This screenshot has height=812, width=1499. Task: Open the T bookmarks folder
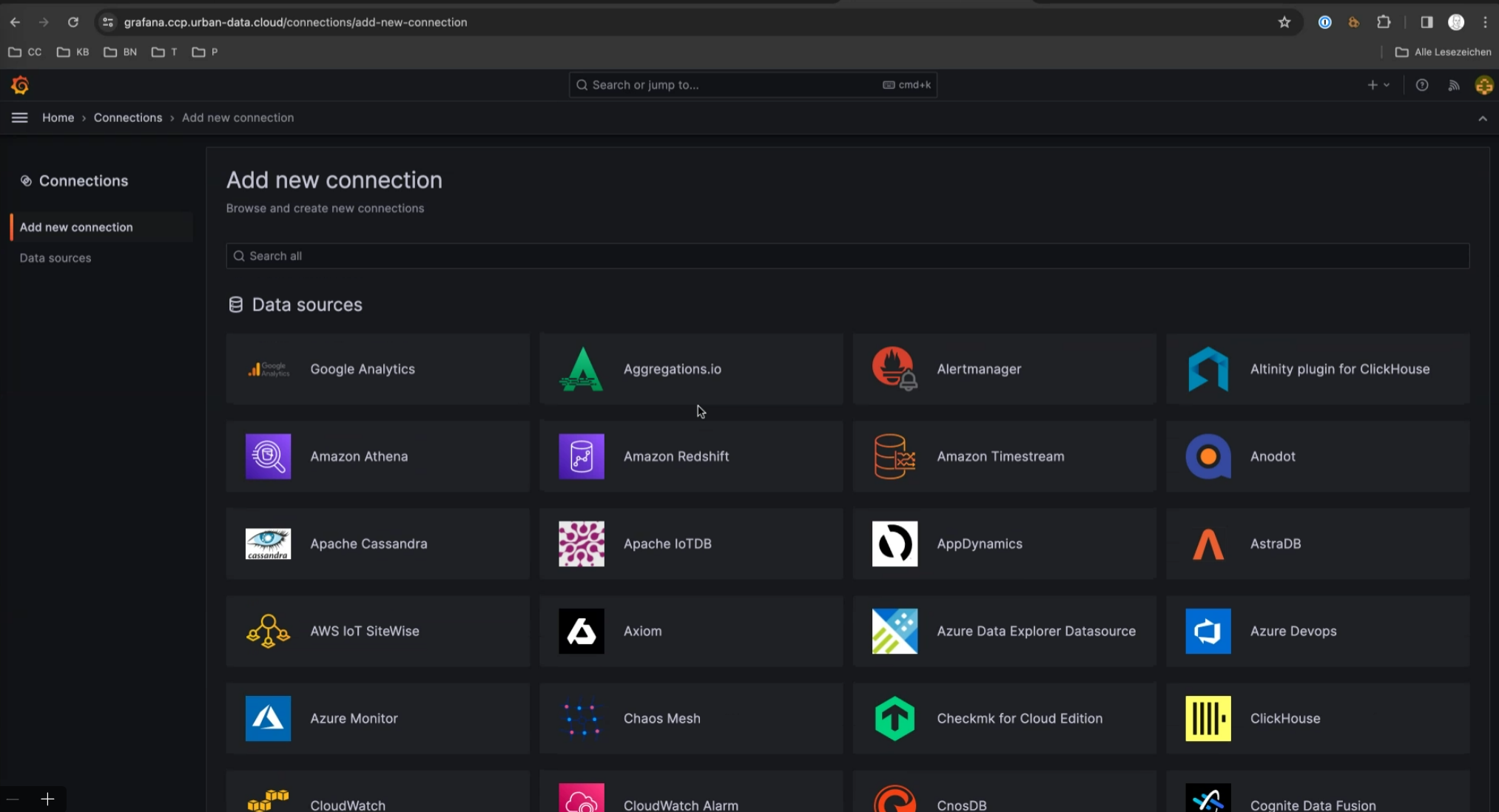pyautogui.click(x=164, y=52)
